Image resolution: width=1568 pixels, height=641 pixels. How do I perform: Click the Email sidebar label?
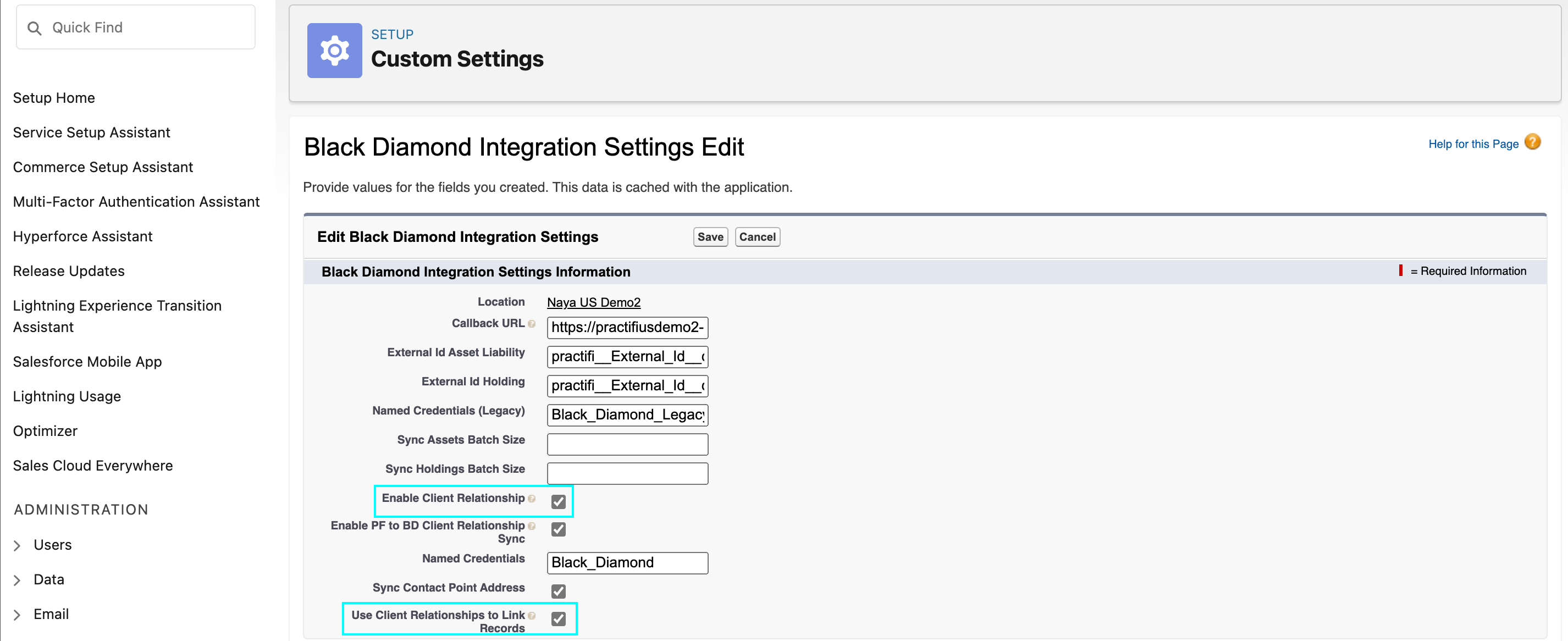(51, 615)
